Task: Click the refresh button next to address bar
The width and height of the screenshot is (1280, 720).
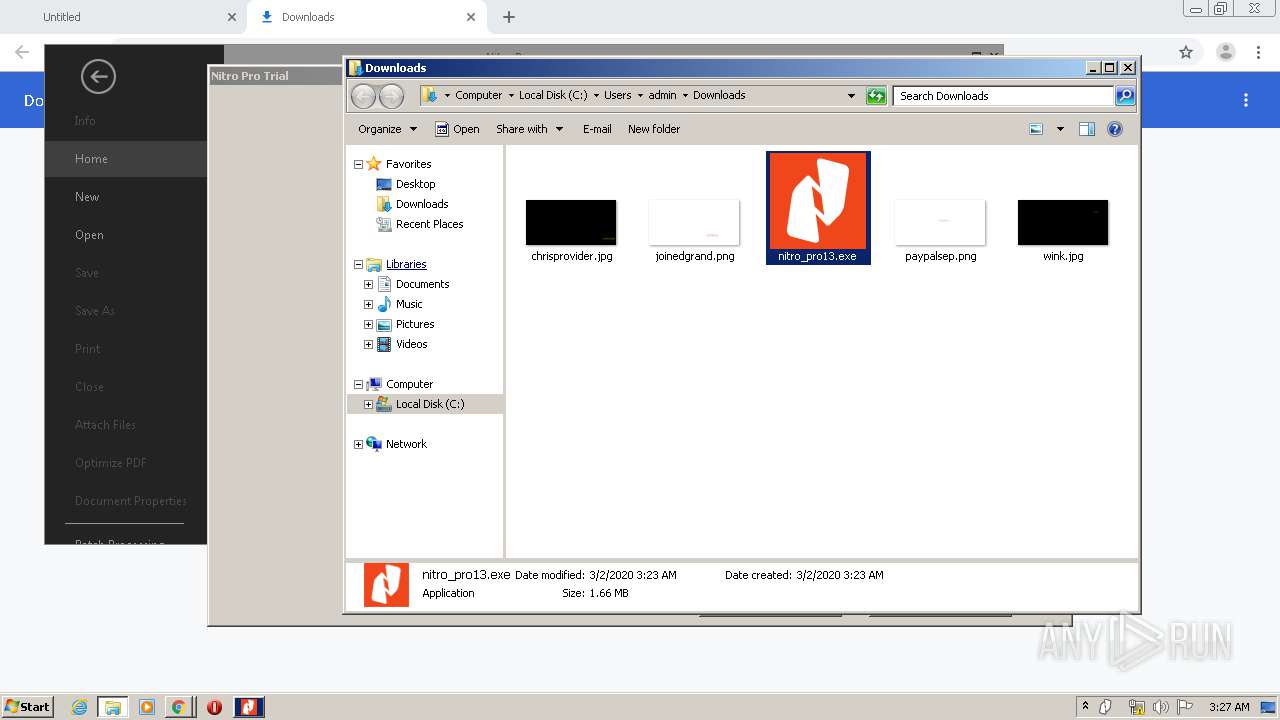Action: click(x=876, y=96)
